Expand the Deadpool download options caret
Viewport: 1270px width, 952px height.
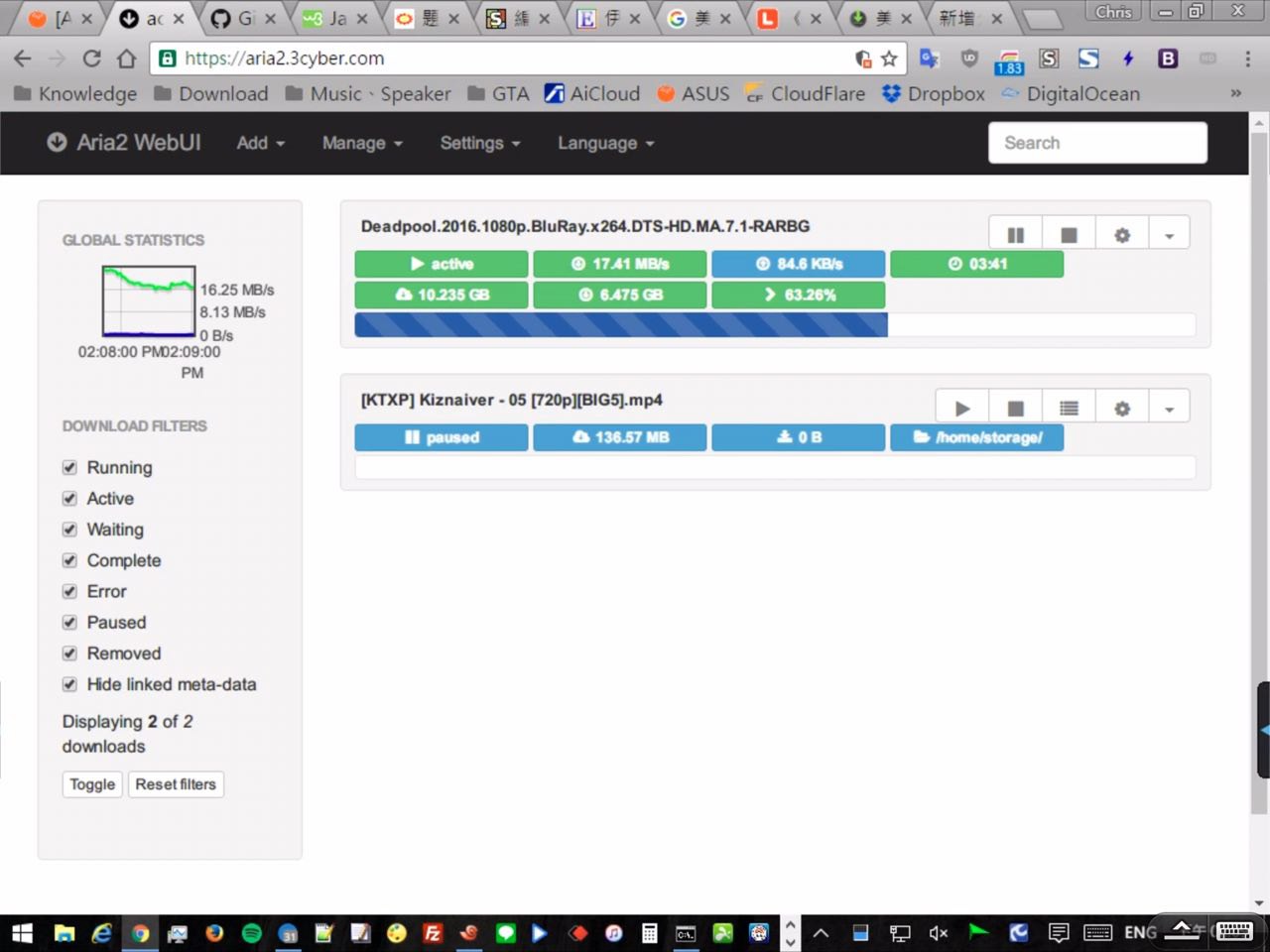pos(1170,235)
